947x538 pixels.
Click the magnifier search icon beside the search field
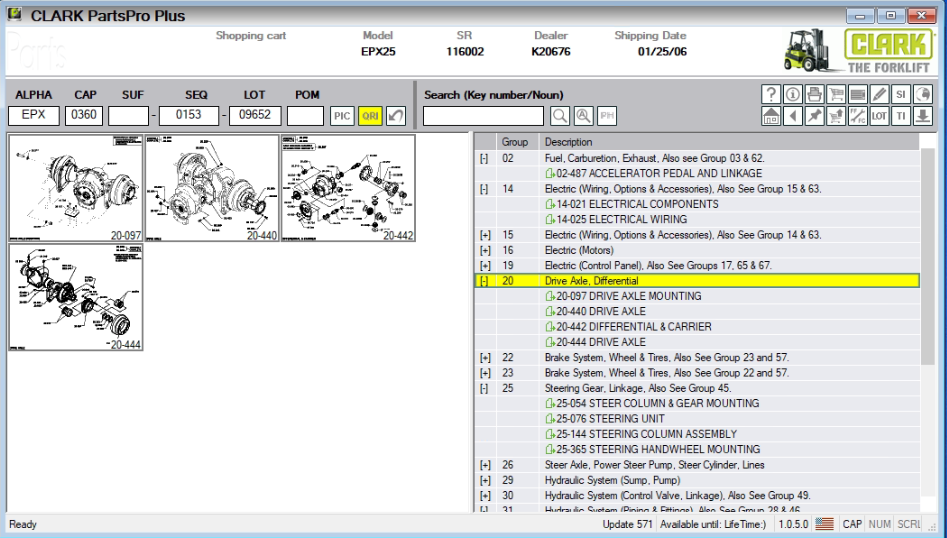click(x=560, y=116)
